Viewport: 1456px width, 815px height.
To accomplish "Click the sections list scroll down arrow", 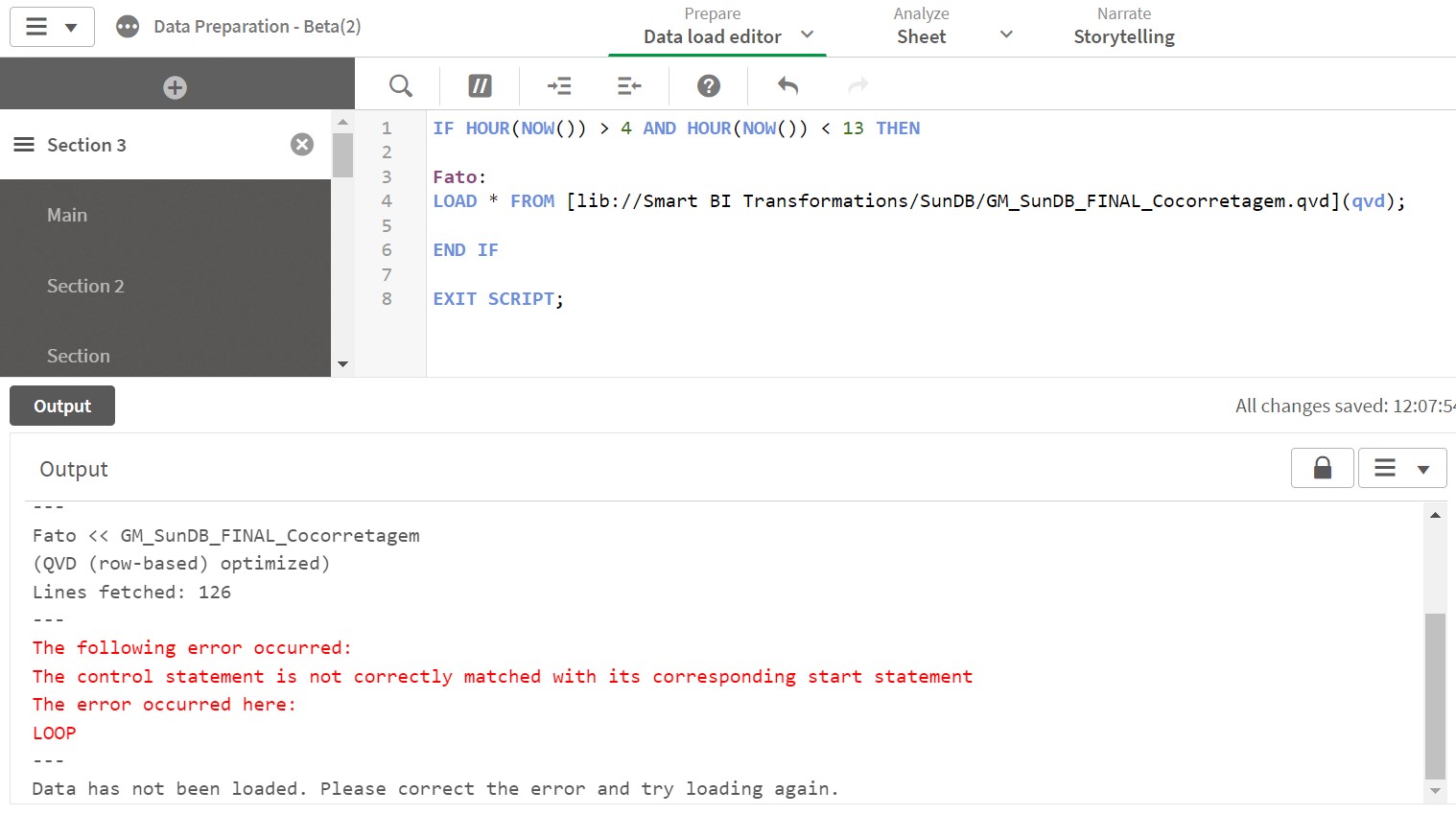I will click(x=342, y=364).
